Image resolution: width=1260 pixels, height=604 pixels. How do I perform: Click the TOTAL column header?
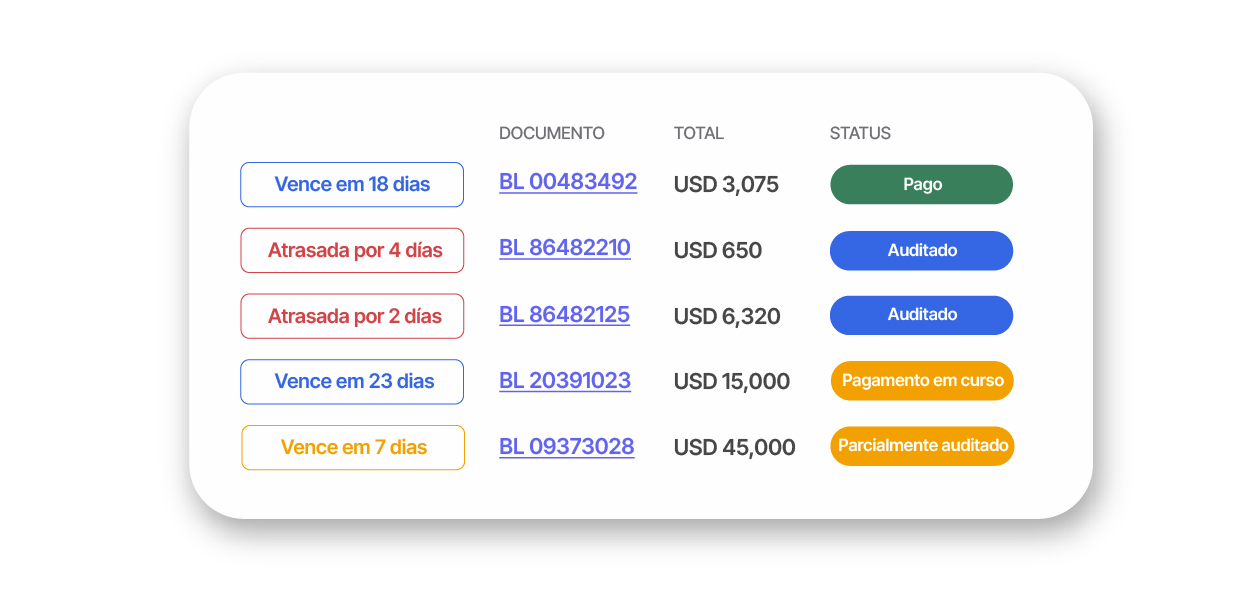pyautogui.click(x=698, y=133)
